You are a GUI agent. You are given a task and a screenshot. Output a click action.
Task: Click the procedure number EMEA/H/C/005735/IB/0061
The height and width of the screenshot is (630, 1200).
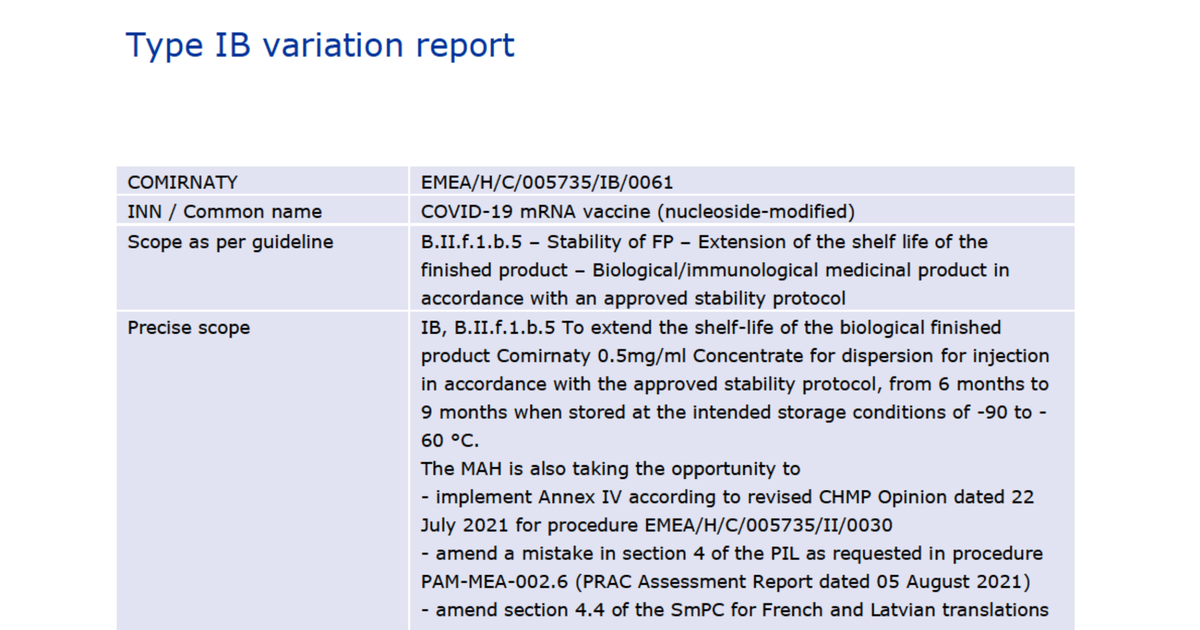point(547,182)
